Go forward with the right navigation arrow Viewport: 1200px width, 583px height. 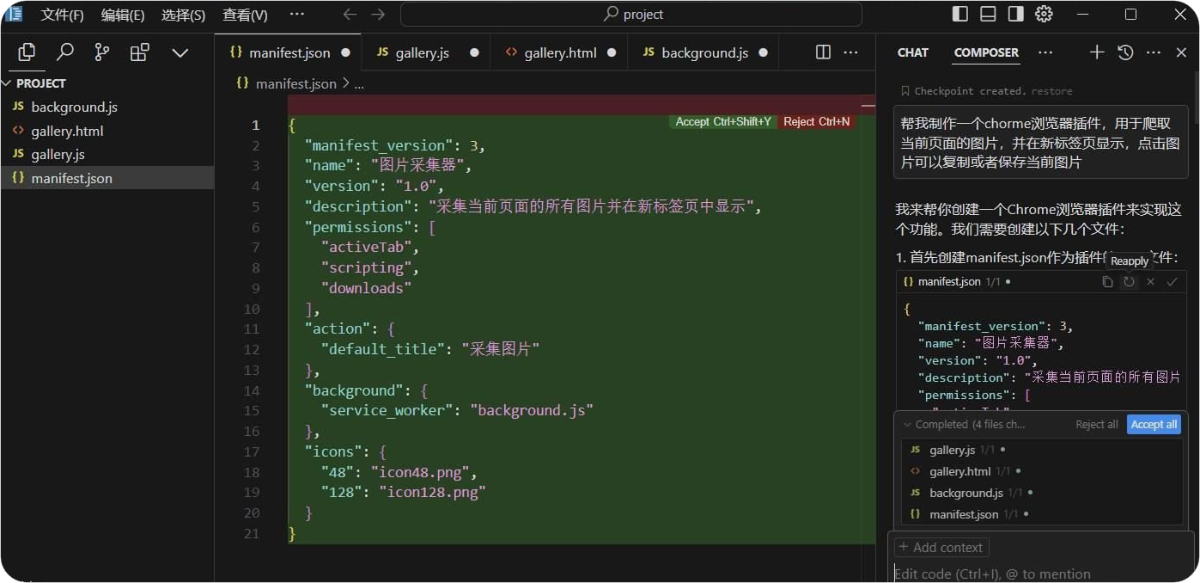(x=378, y=14)
